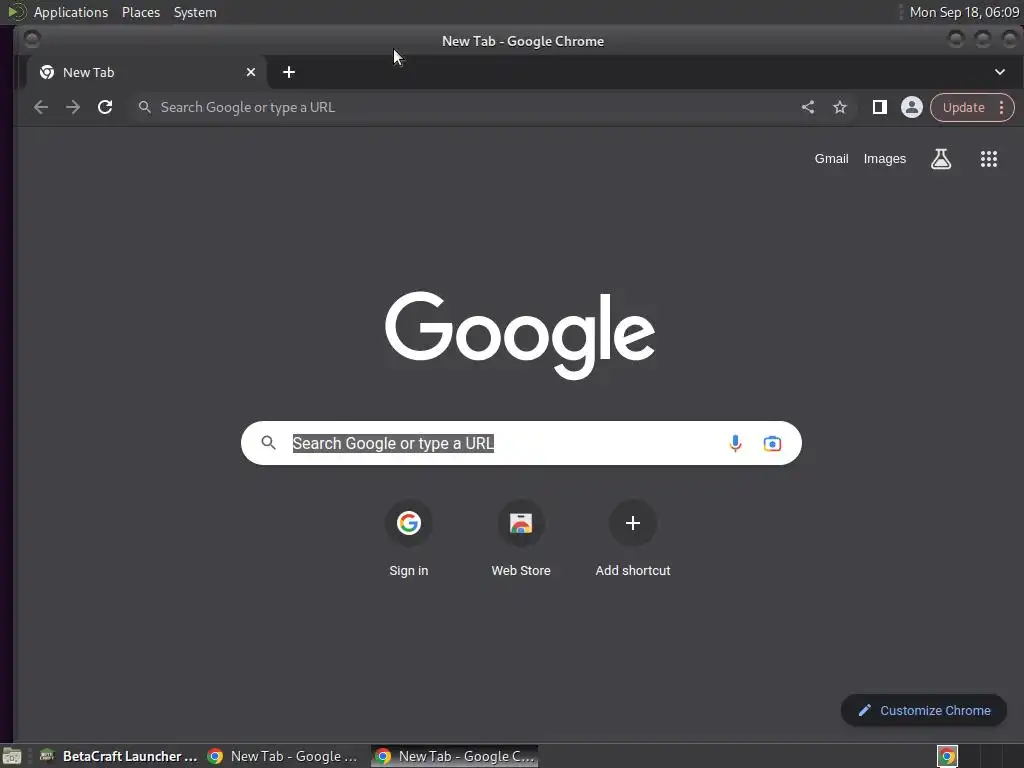The height and width of the screenshot is (768, 1024).
Task: Bookmark this tab with the star
Action: 840,107
